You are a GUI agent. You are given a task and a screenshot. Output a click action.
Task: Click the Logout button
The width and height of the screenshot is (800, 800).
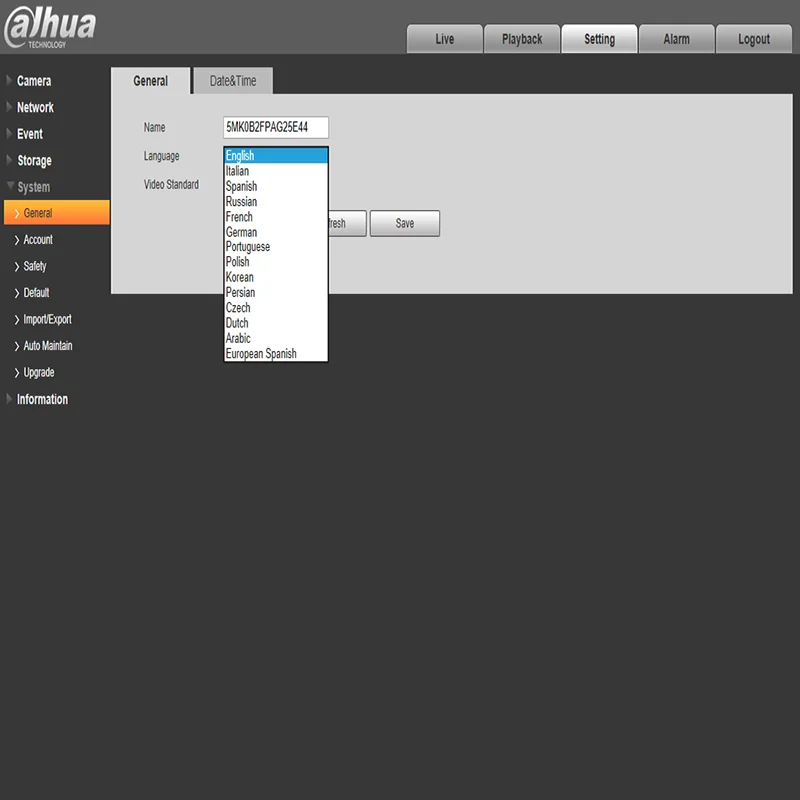click(754, 39)
